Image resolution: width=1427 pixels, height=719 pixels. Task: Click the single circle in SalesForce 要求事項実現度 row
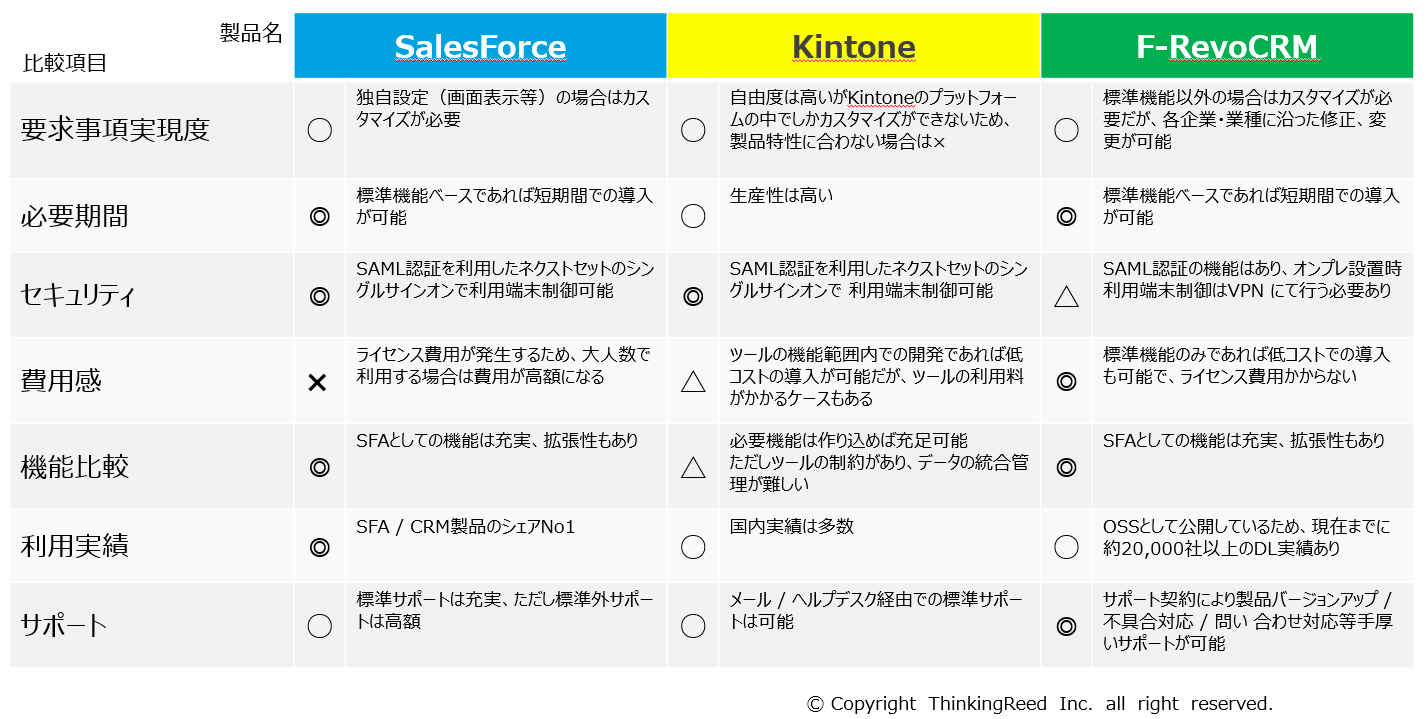tap(319, 130)
